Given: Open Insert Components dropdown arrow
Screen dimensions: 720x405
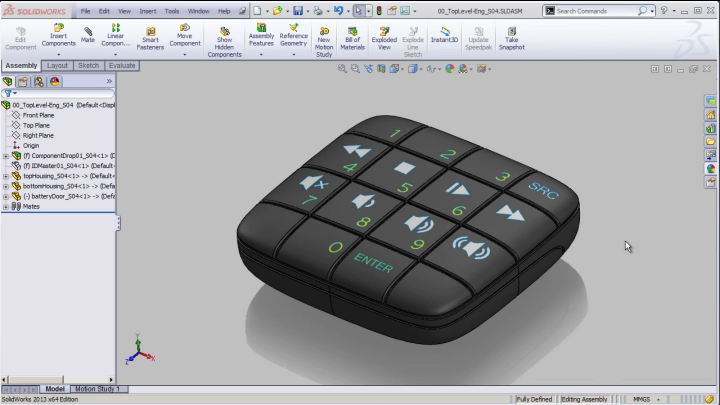Looking at the screenshot, I should click(58, 54).
